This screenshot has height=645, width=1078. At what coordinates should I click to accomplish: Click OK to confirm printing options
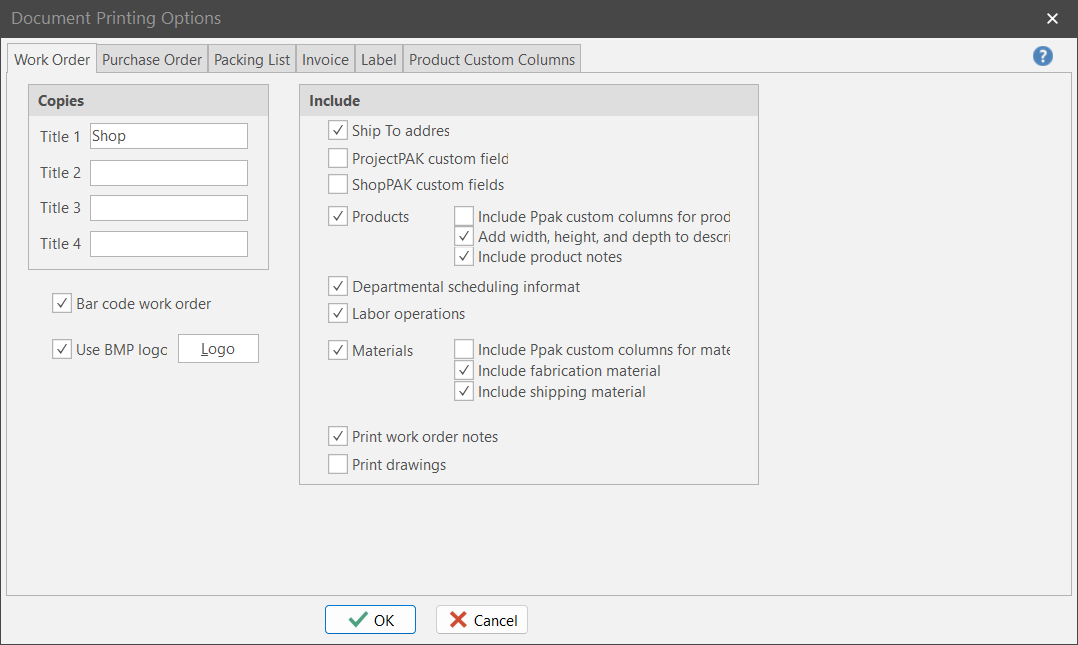coord(370,620)
